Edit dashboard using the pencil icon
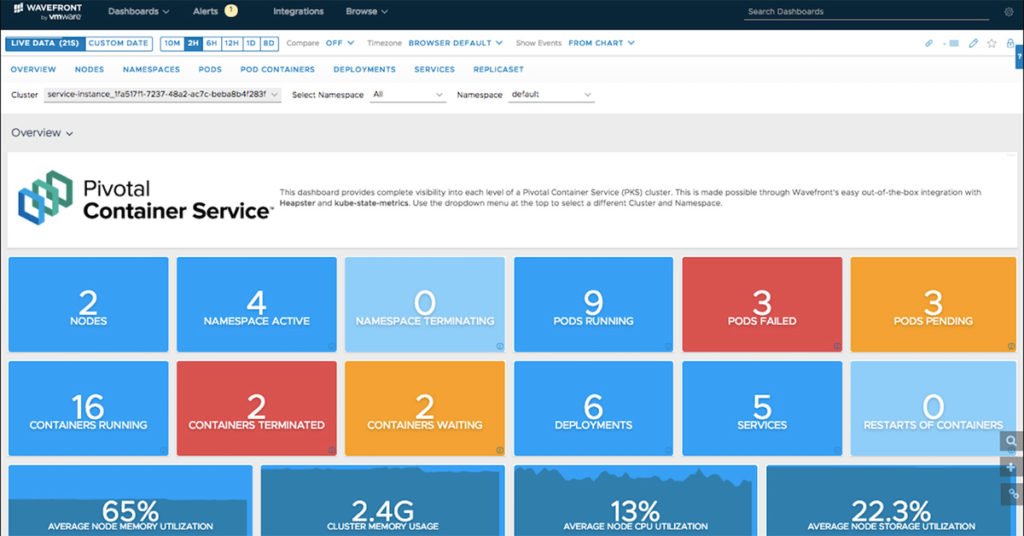Screen dimensions: 1024x536 973,43
